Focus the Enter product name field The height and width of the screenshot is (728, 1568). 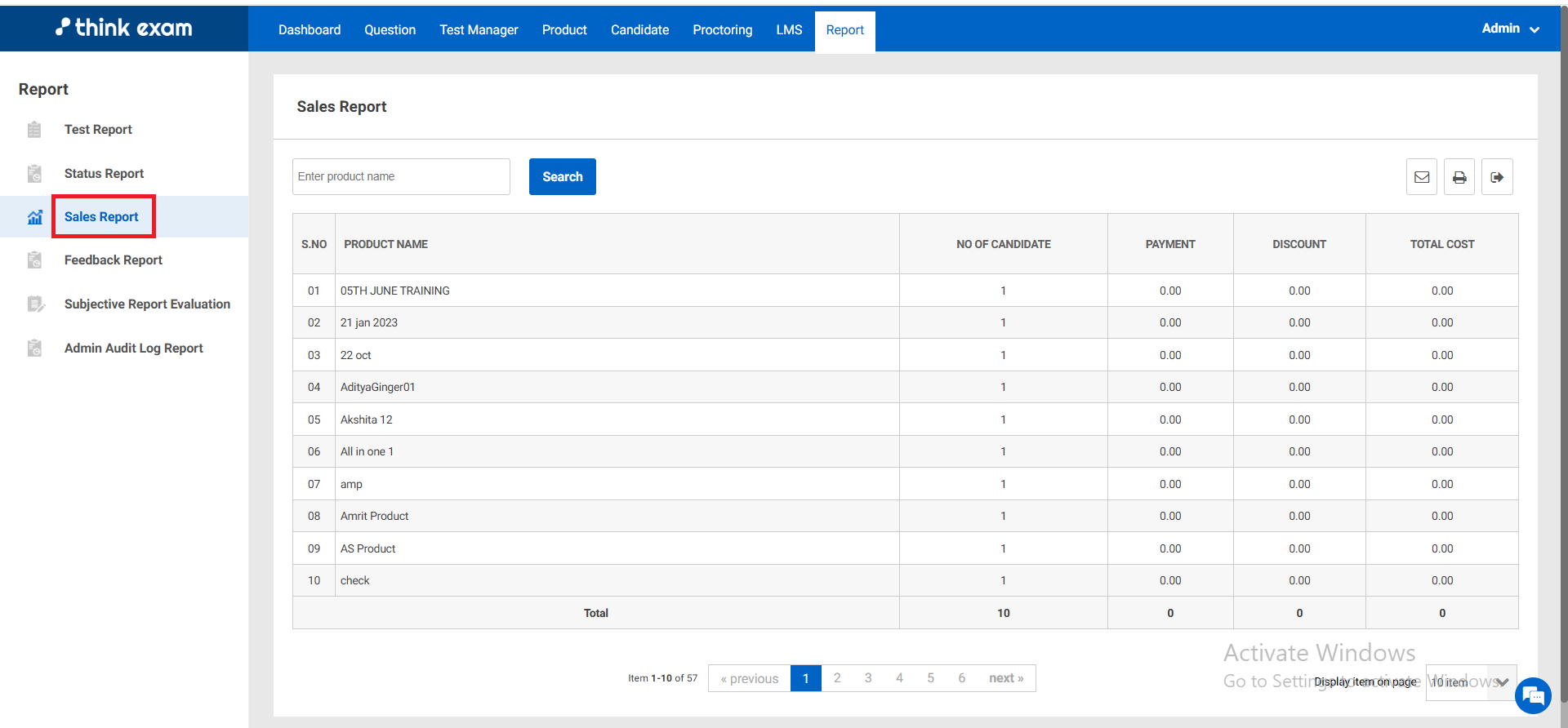click(x=401, y=177)
